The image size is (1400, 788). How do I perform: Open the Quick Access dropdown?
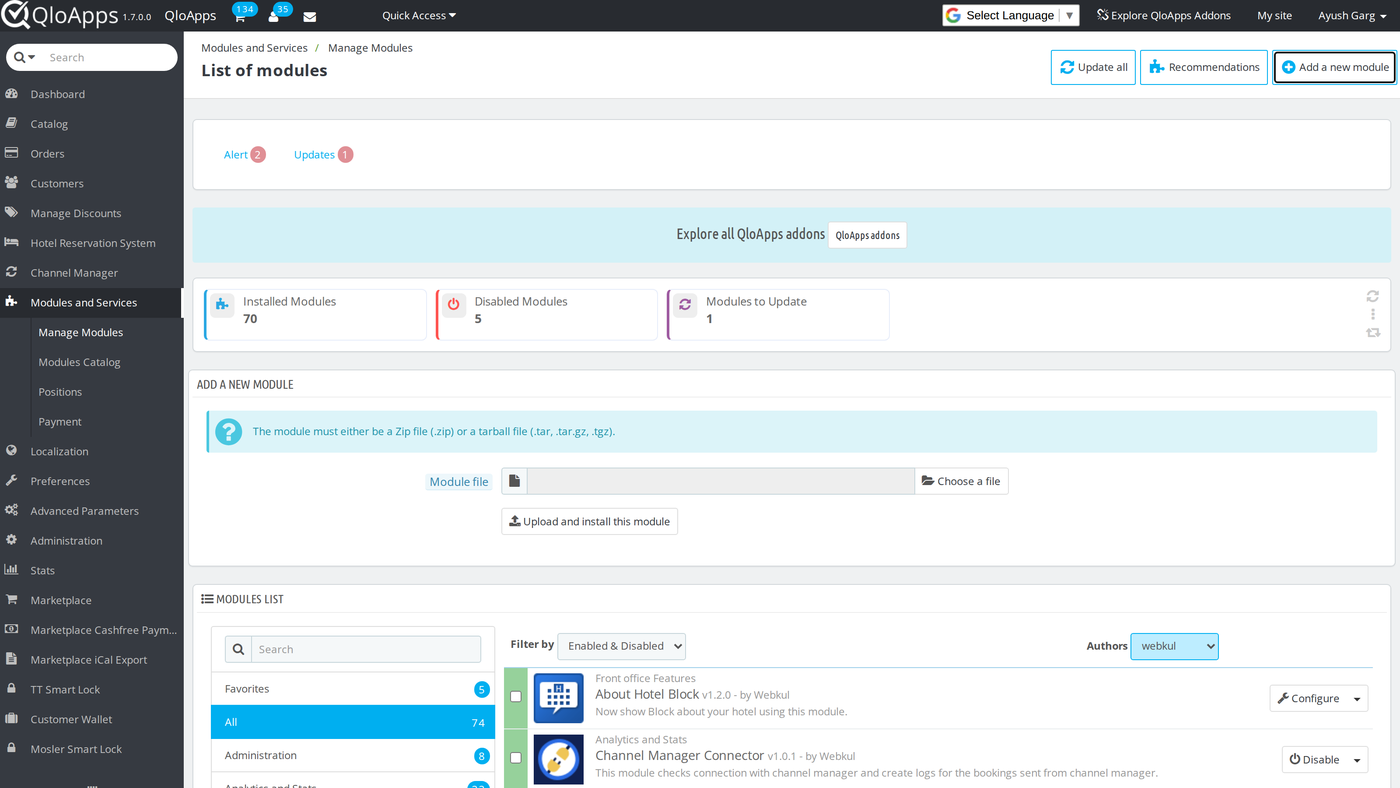tap(419, 15)
